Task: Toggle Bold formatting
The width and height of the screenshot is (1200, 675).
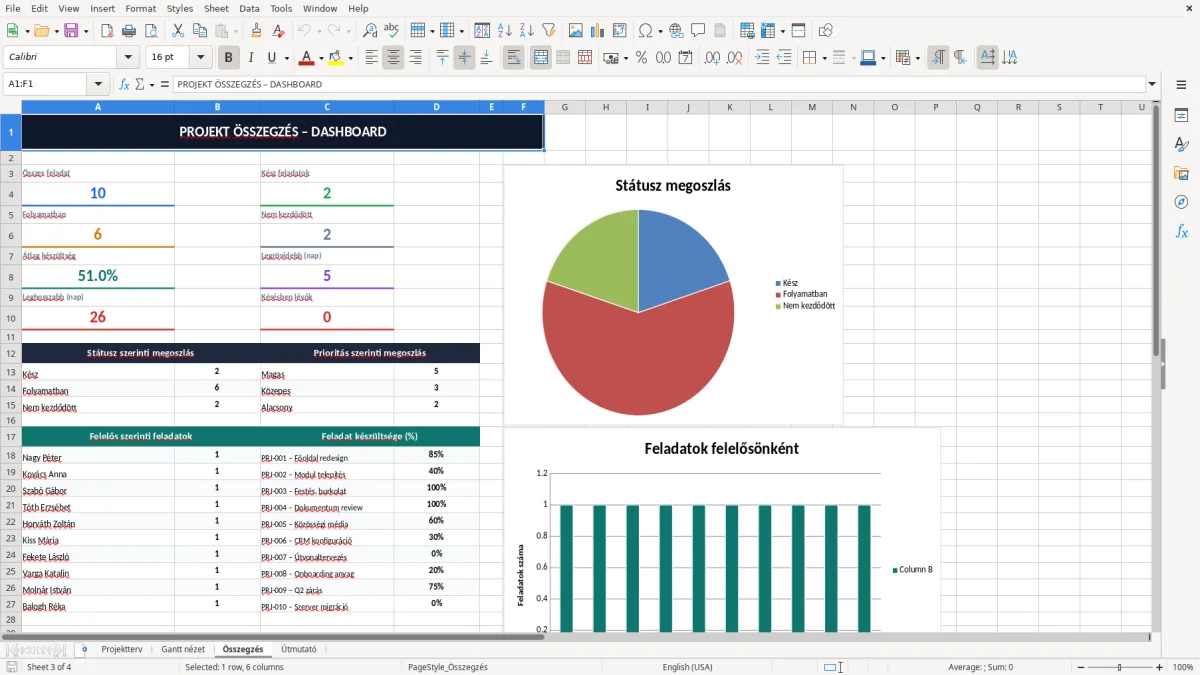Action: [x=229, y=58]
